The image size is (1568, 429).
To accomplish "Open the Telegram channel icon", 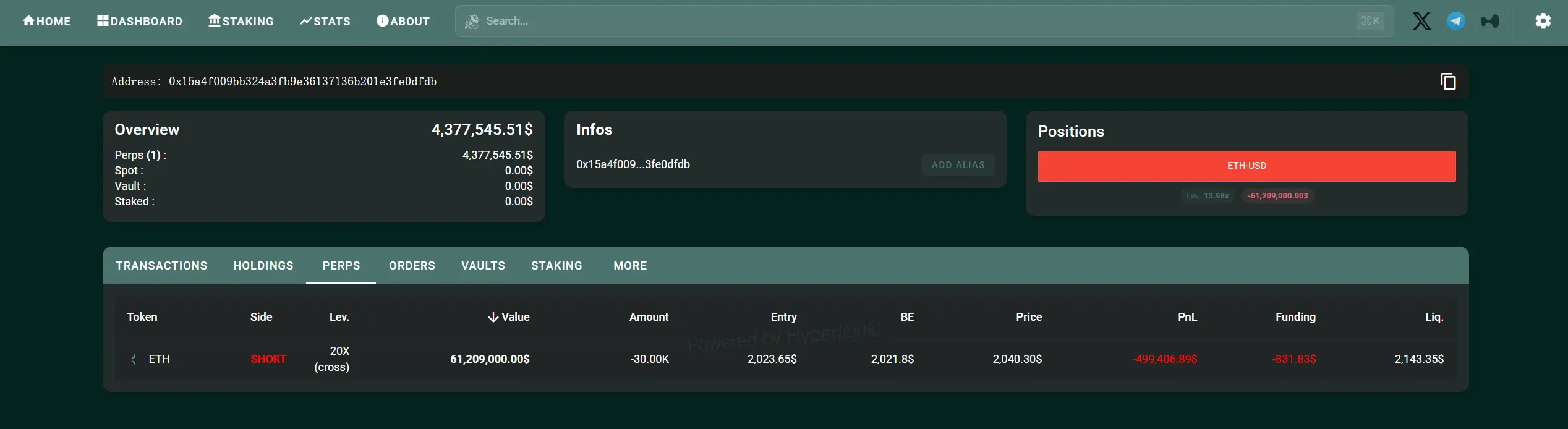I will [x=1455, y=21].
